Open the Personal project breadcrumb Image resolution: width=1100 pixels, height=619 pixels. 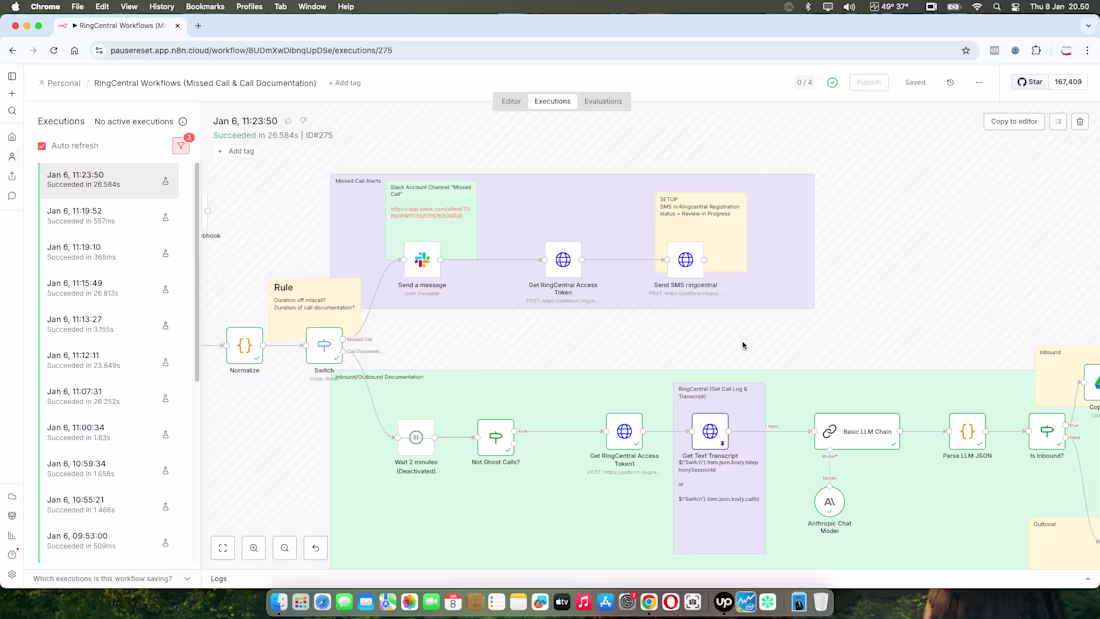coord(60,83)
